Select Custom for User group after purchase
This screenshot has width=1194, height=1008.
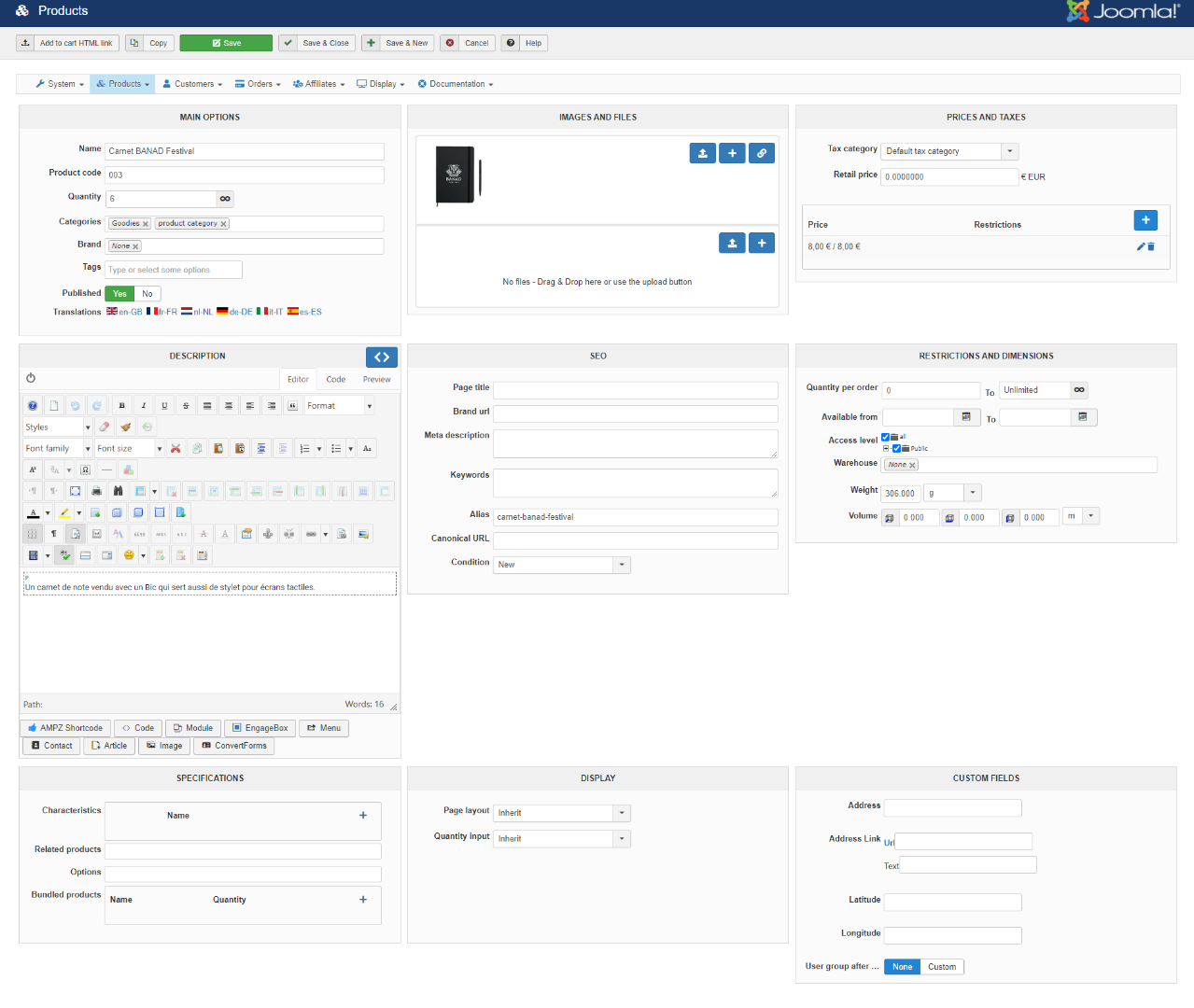click(941, 967)
